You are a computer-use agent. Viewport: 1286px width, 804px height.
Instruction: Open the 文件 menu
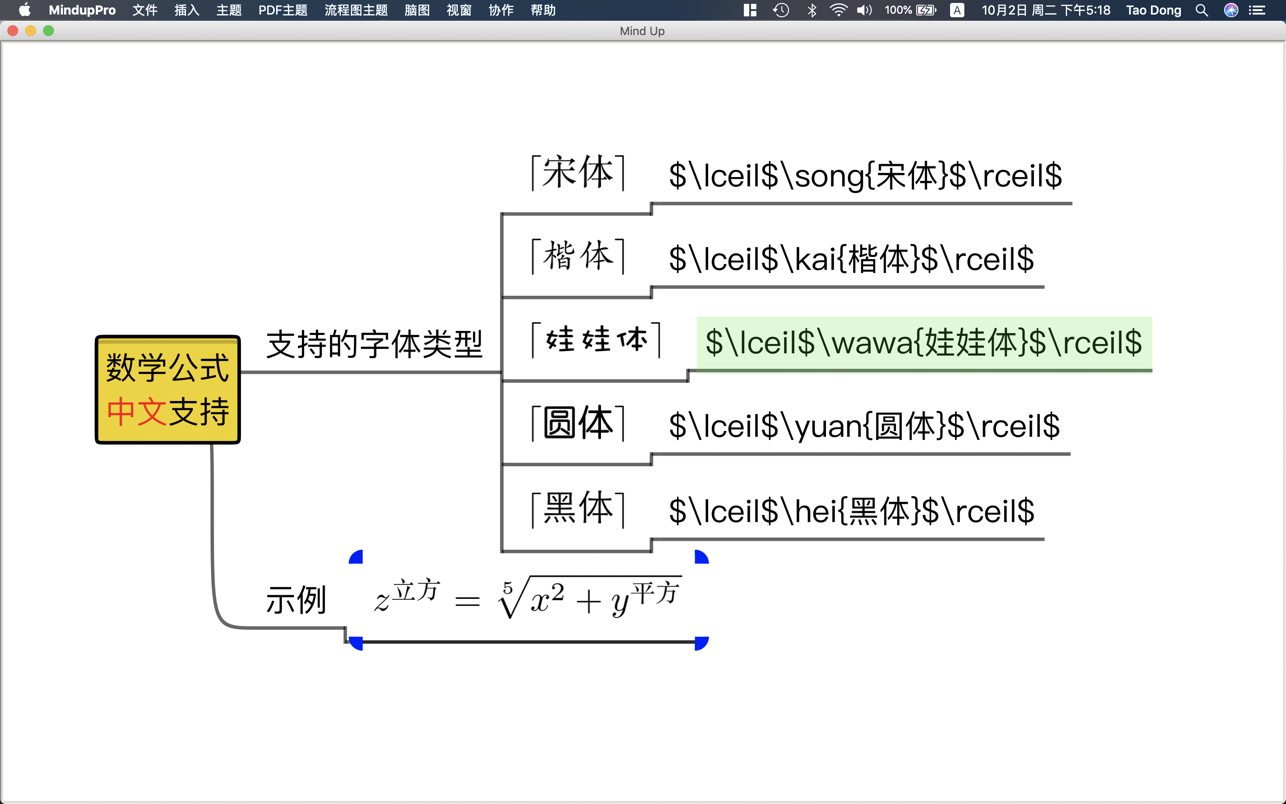(145, 10)
